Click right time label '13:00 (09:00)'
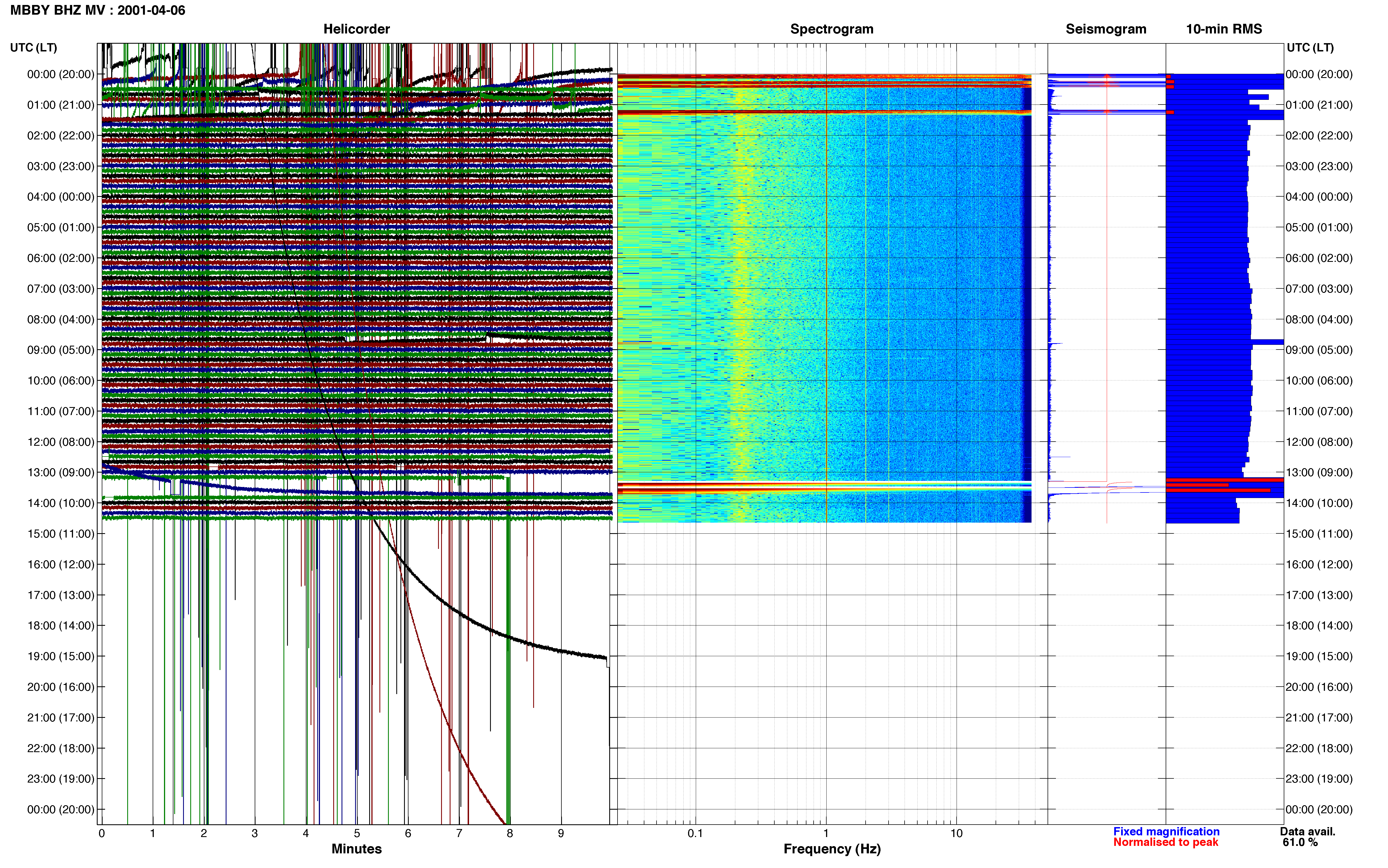 coord(1319,473)
